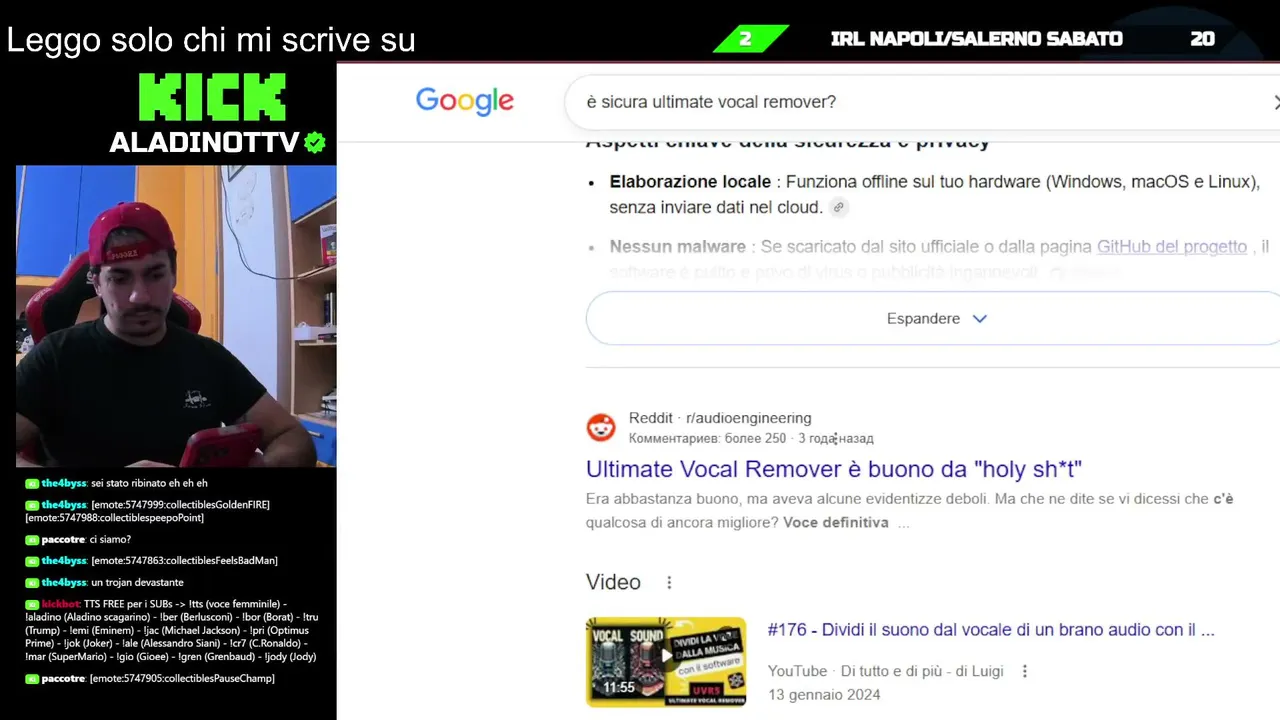The height and width of the screenshot is (720, 1280).
Task: Open the three-dot menu beside "Di tutto e di più - di Luigi"
Action: click(1024, 671)
